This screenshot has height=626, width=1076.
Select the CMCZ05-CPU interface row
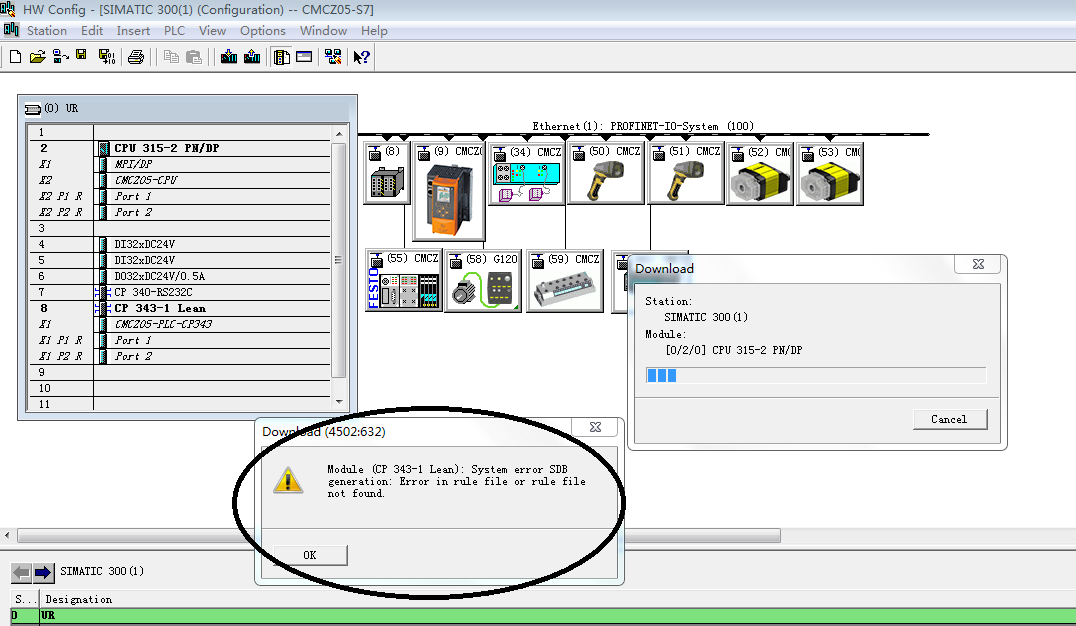[x=178, y=180]
